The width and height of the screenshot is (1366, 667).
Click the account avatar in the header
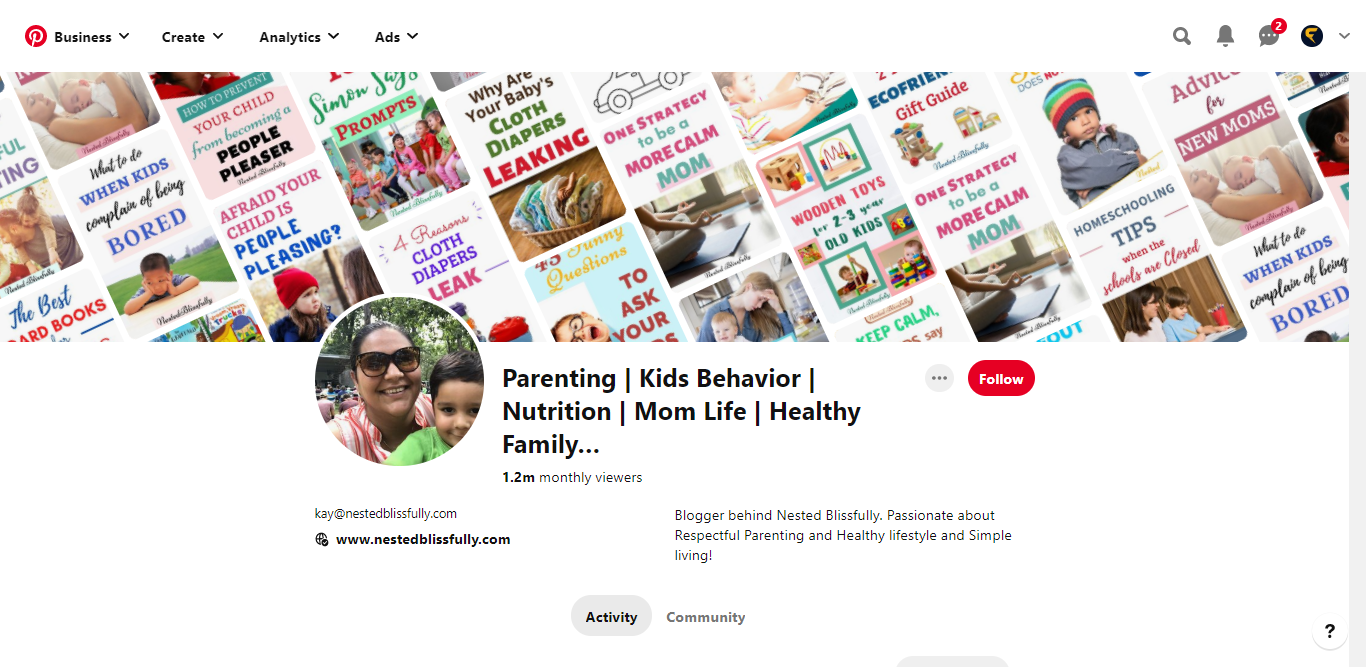[x=1312, y=37]
